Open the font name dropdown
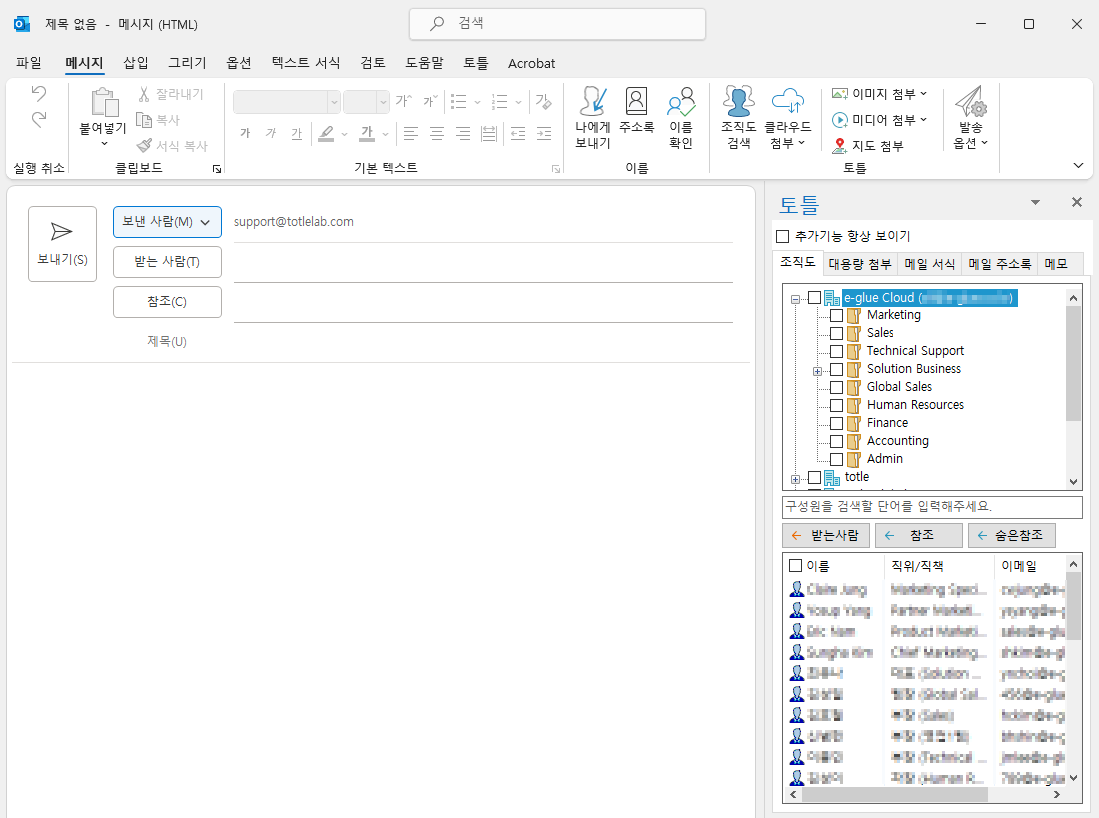The height and width of the screenshot is (818, 1099). [334, 102]
